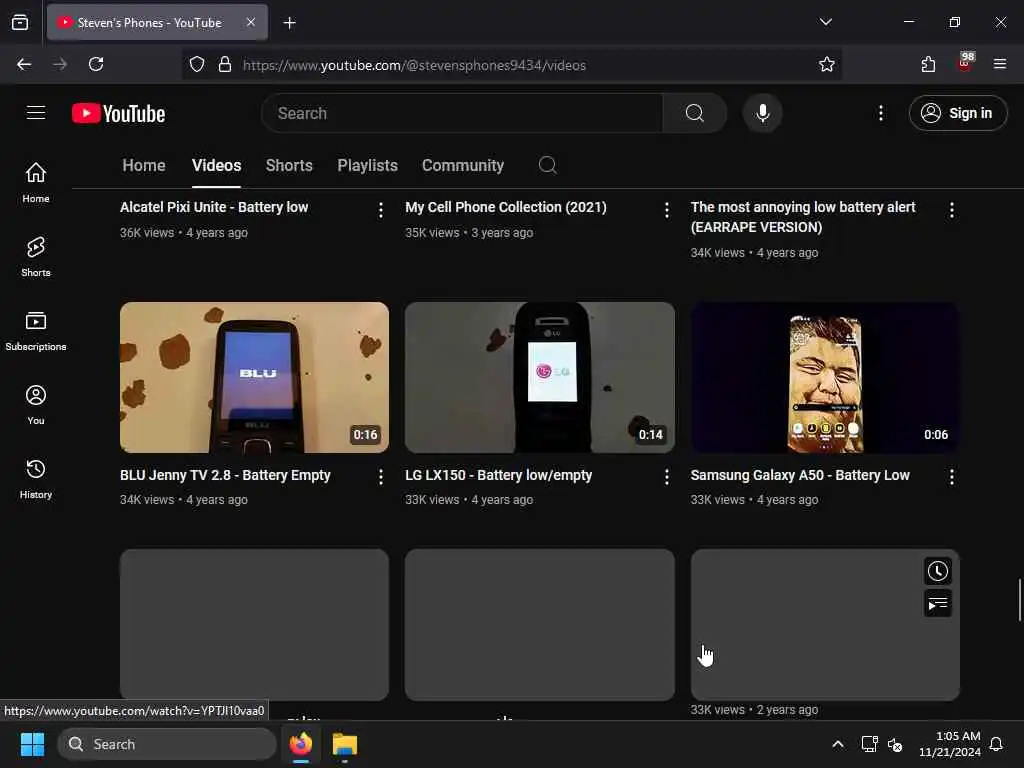Open History in left sidebar
Viewport: 1024px width, 768px height.
pos(36,479)
